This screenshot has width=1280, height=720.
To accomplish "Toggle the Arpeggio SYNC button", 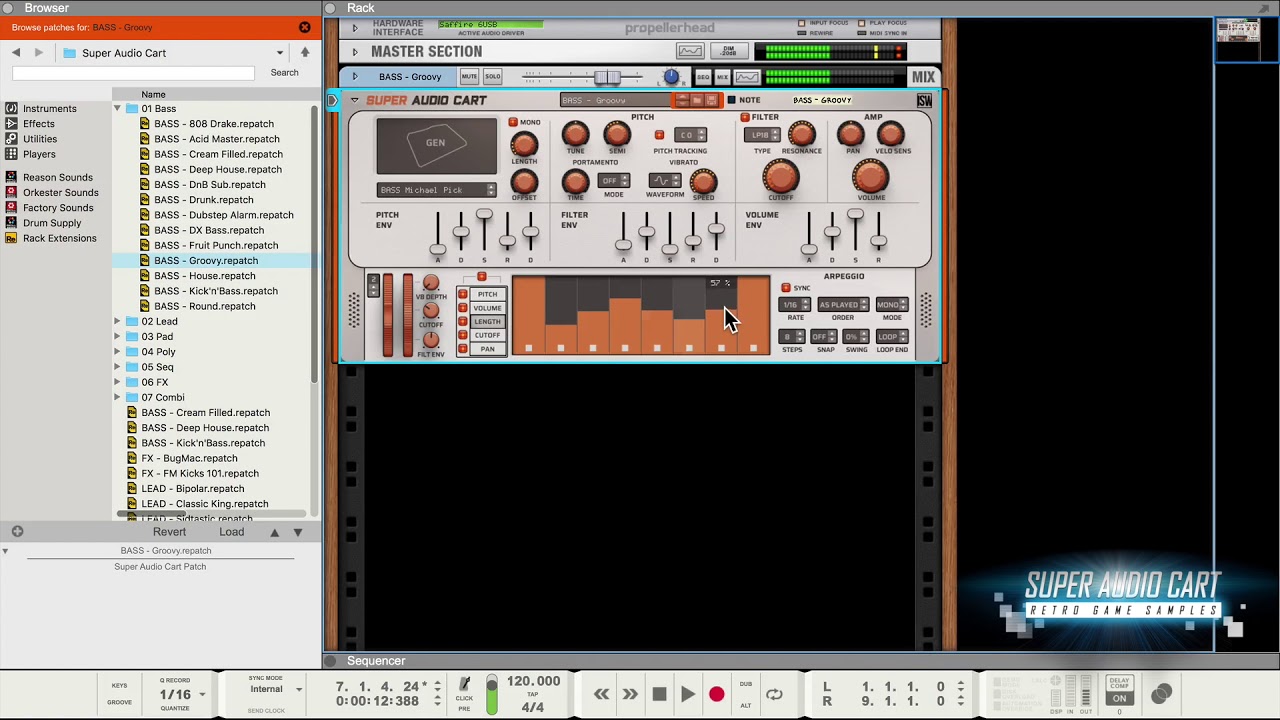I will click(786, 288).
